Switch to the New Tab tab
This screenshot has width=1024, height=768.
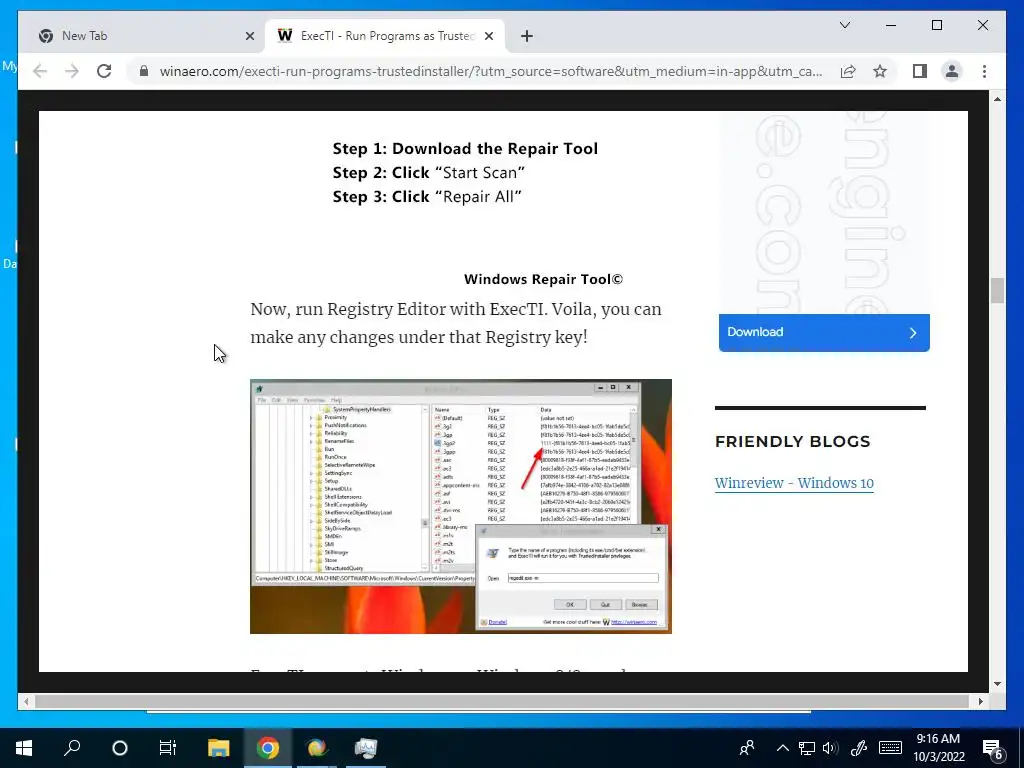pos(142,37)
